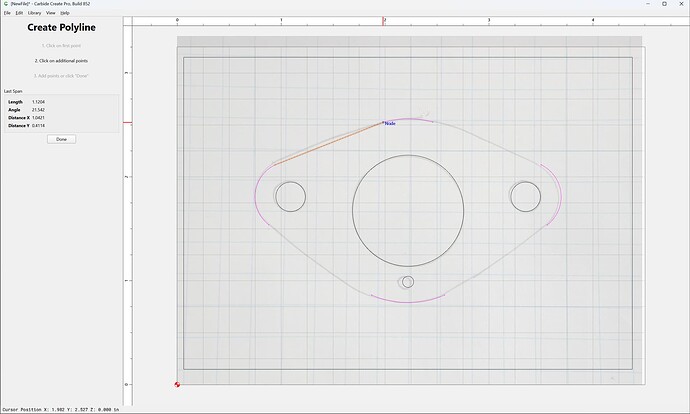The image size is (690, 414).
Task: Click the red origin marker icon
Action: [x=177, y=385]
